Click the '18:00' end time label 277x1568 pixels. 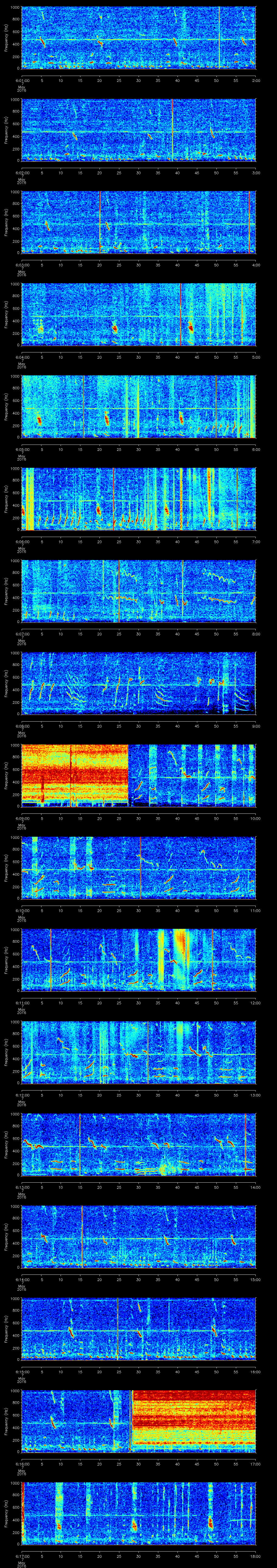click(255, 1556)
